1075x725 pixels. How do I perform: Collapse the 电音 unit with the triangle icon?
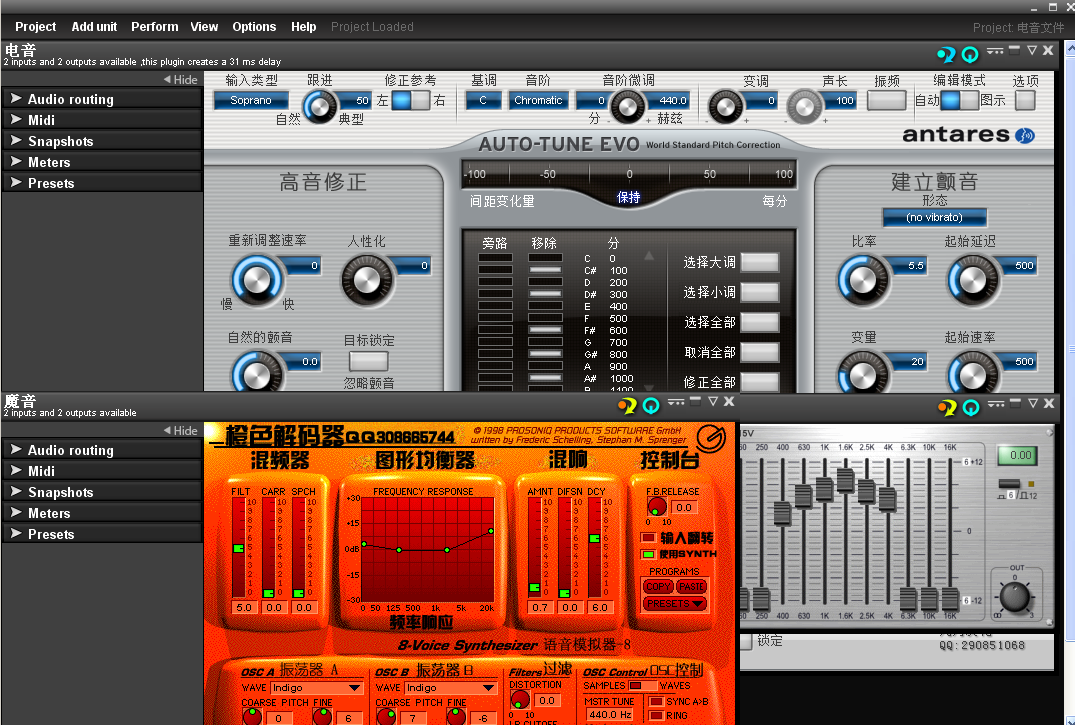(x=1032, y=51)
